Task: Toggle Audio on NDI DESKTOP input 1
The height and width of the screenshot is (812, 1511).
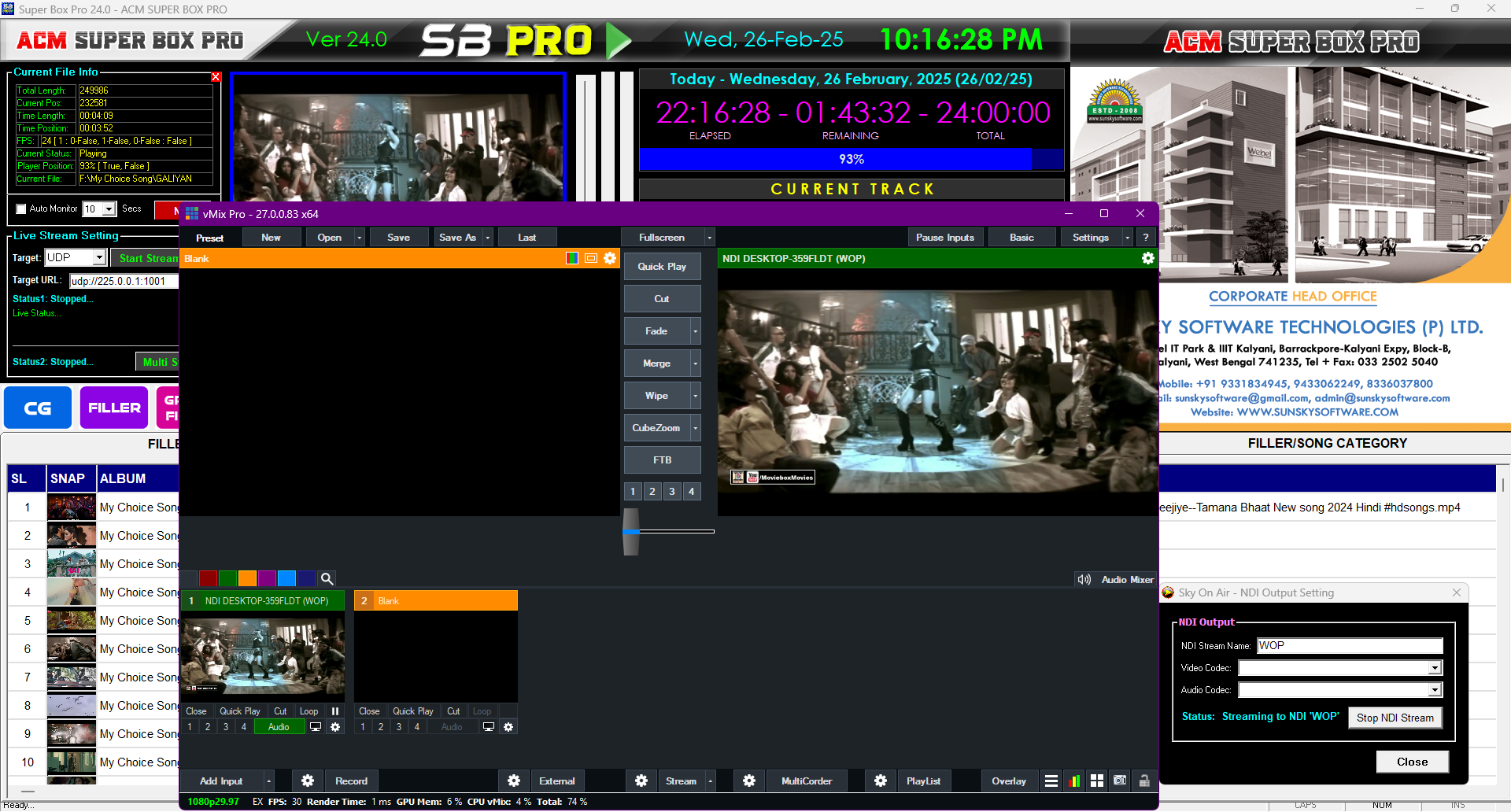Action: point(279,727)
